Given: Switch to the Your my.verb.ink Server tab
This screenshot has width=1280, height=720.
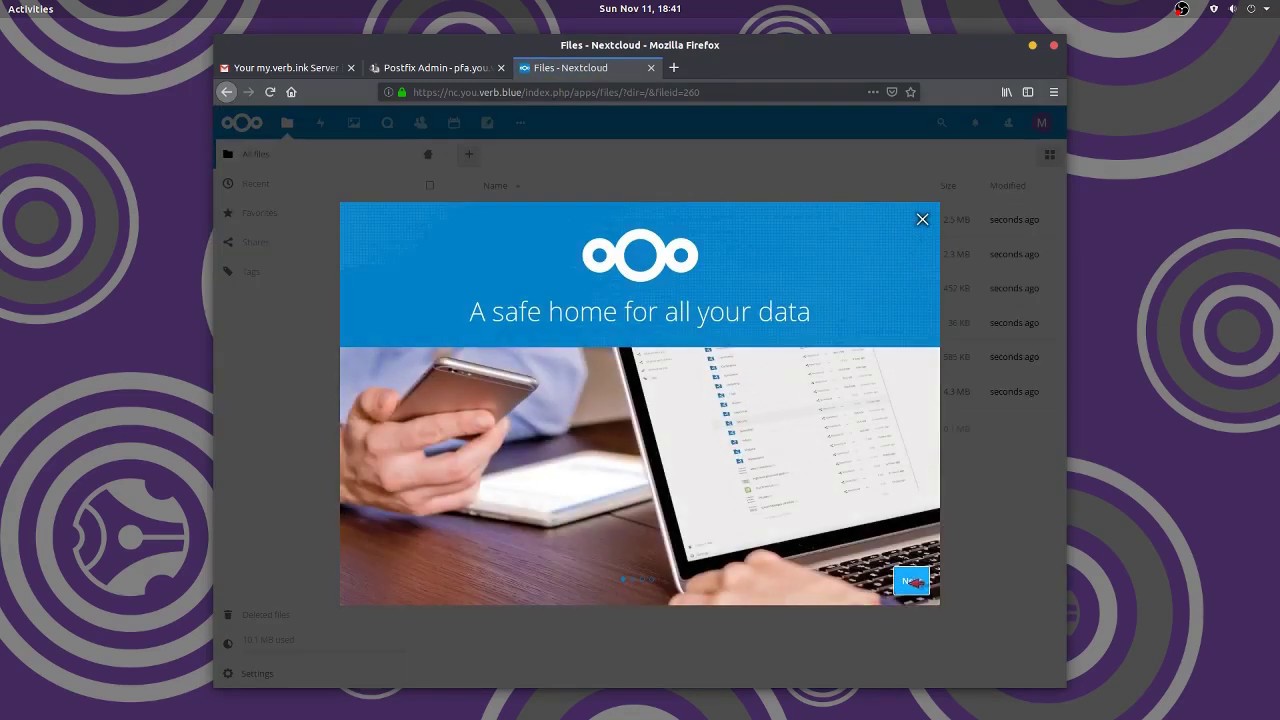Looking at the screenshot, I should point(288,68).
